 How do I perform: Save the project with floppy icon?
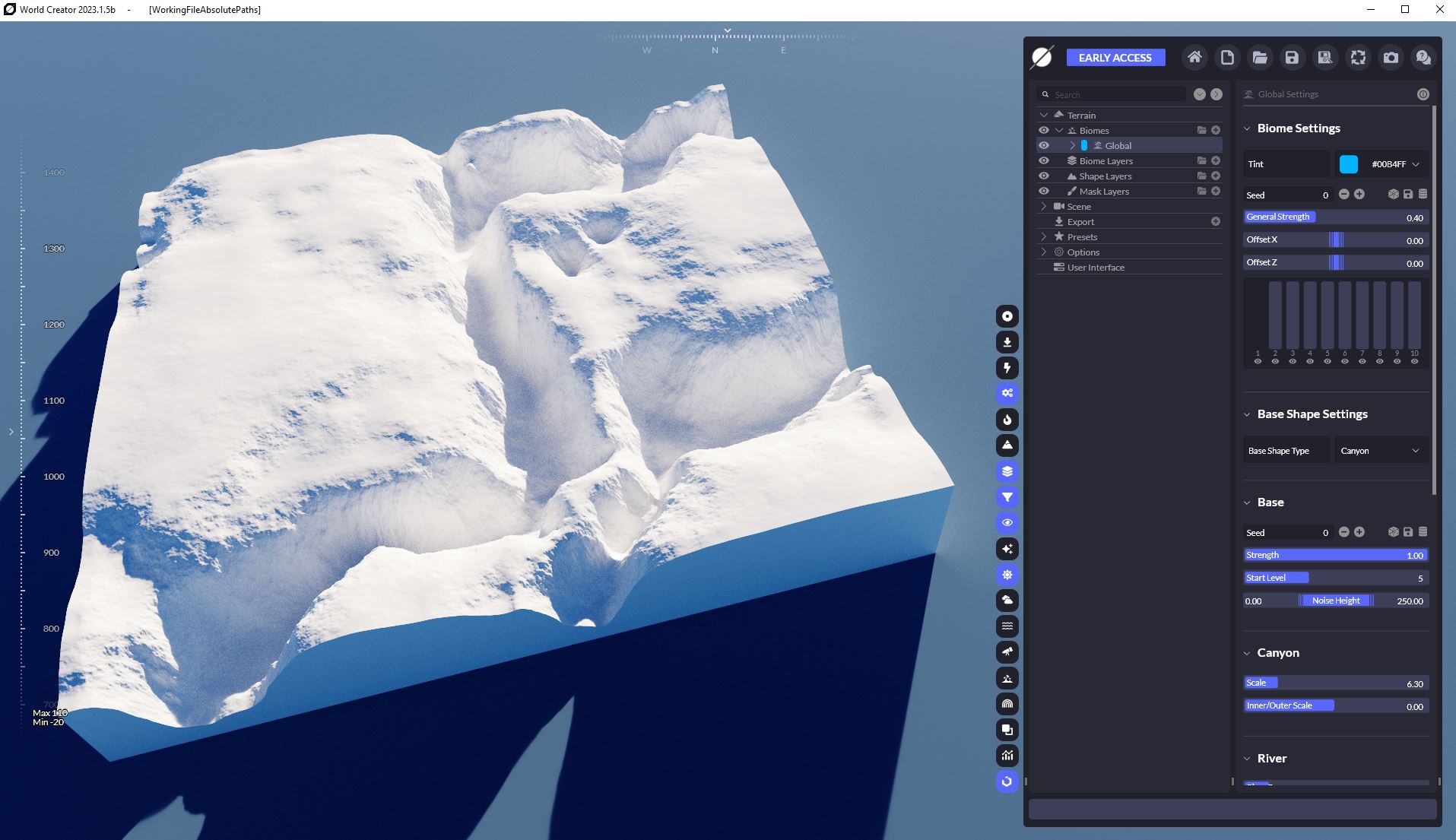pyautogui.click(x=1292, y=57)
